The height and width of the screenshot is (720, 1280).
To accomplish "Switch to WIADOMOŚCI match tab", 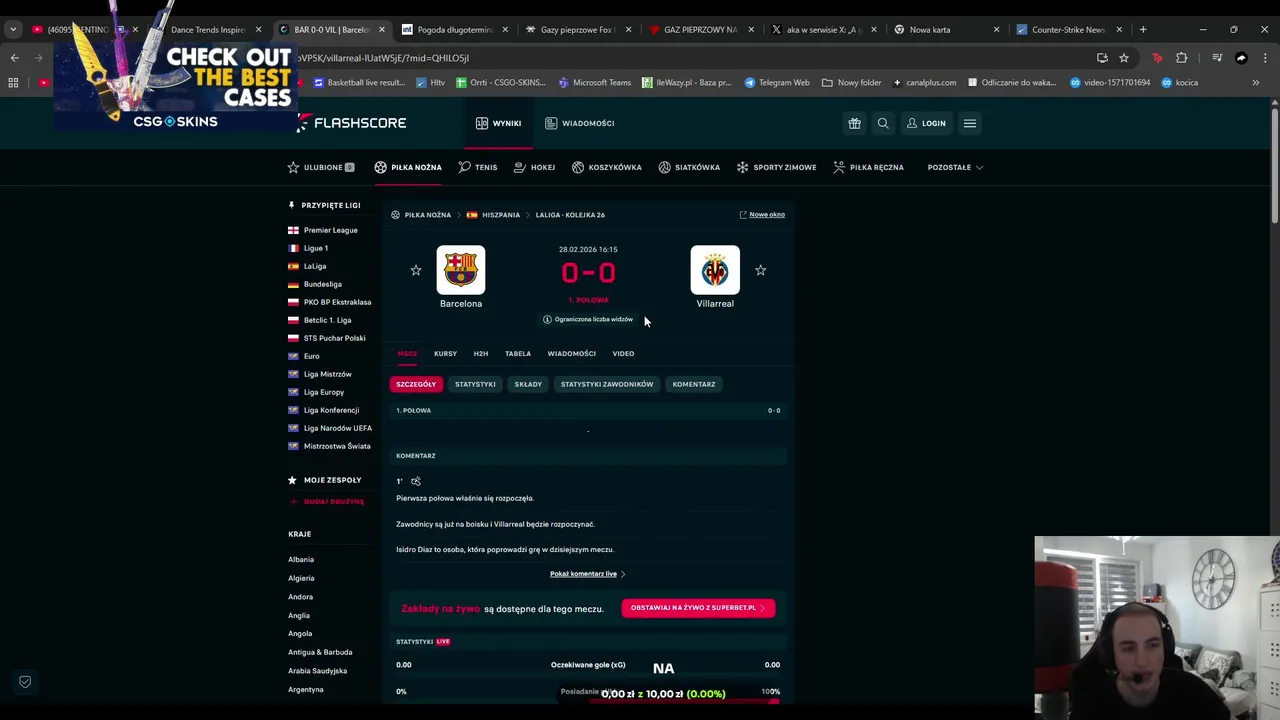I will (x=571, y=353).
